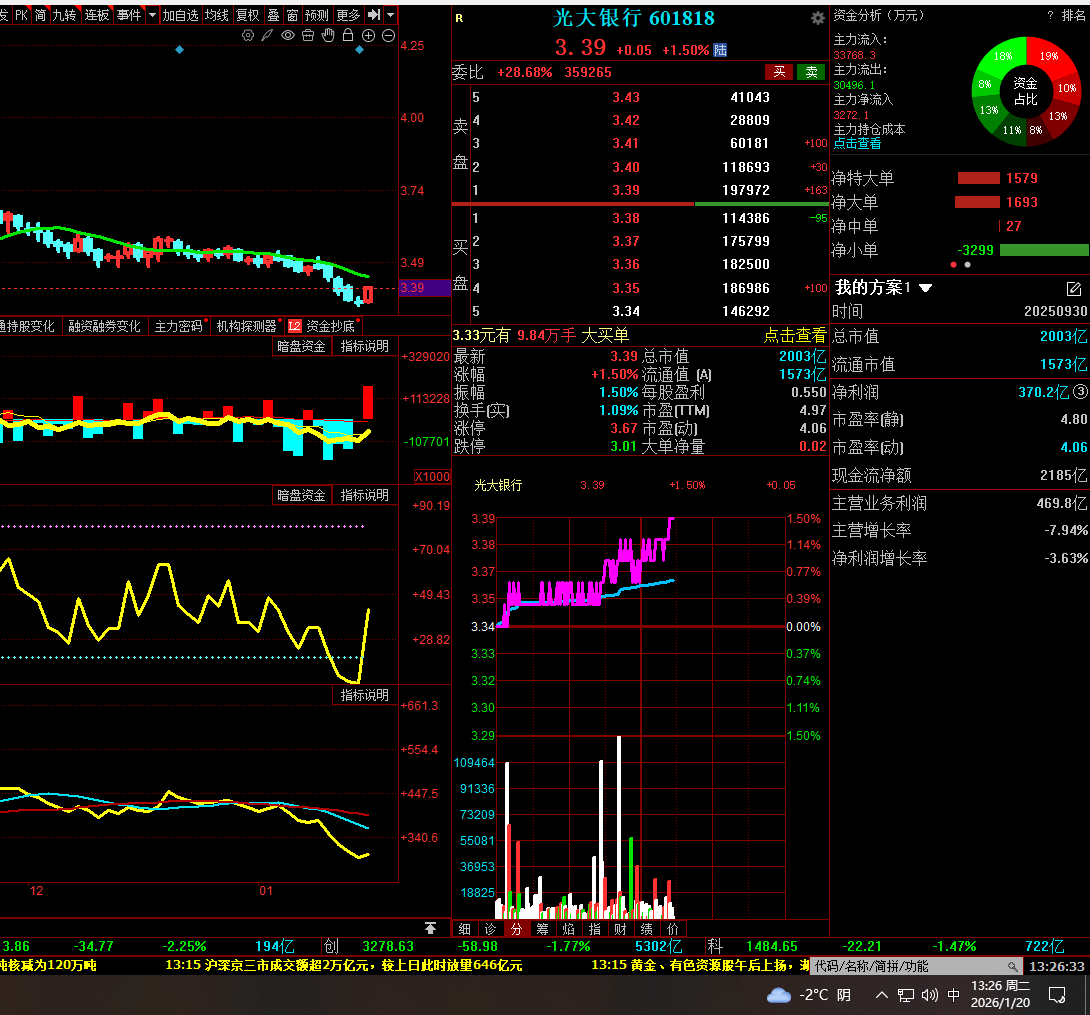Click the 窗 window toolbar button
The height and width of the screenshot is (1015, 1090).
pos(293,15)
